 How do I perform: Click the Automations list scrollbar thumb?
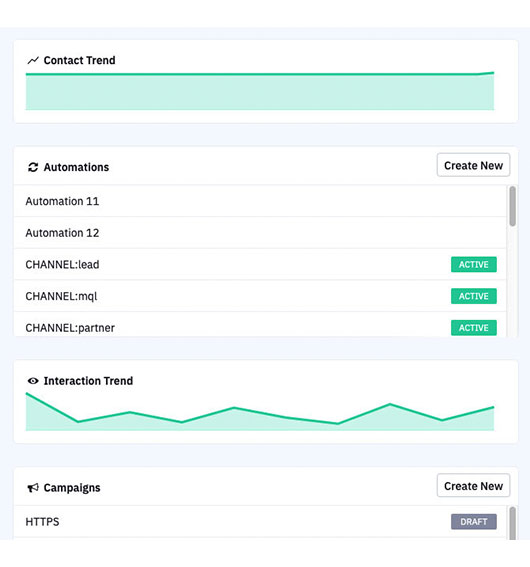click(x=512, y=206)
